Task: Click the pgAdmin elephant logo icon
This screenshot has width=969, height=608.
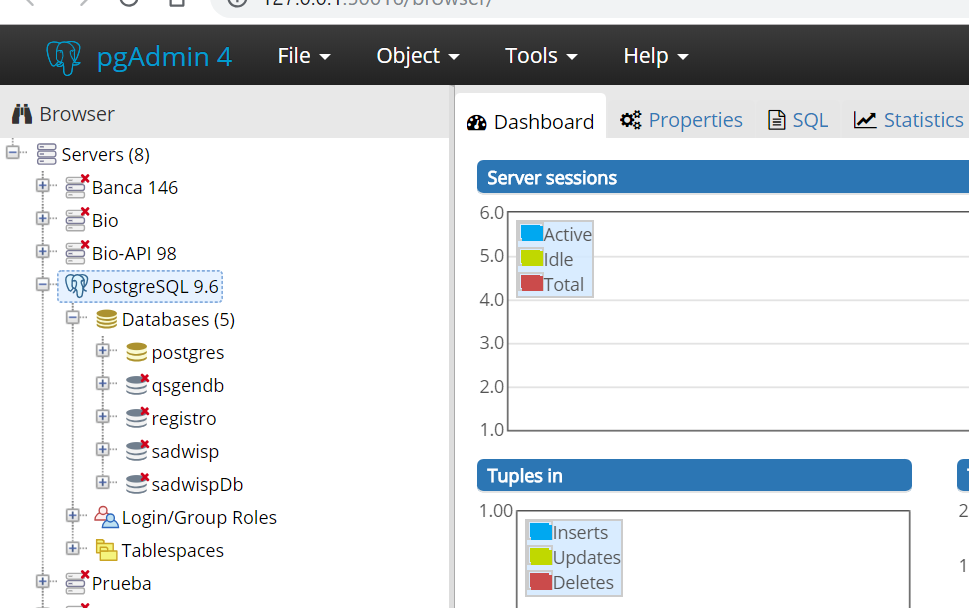Action: (x=64, y=57)
